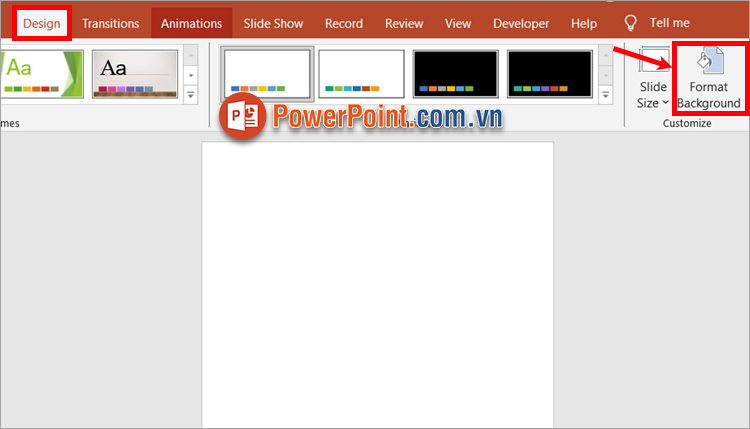Expand the Variants gallery More arrow
The width and height of the screenshot is (750, 429).
605,95
